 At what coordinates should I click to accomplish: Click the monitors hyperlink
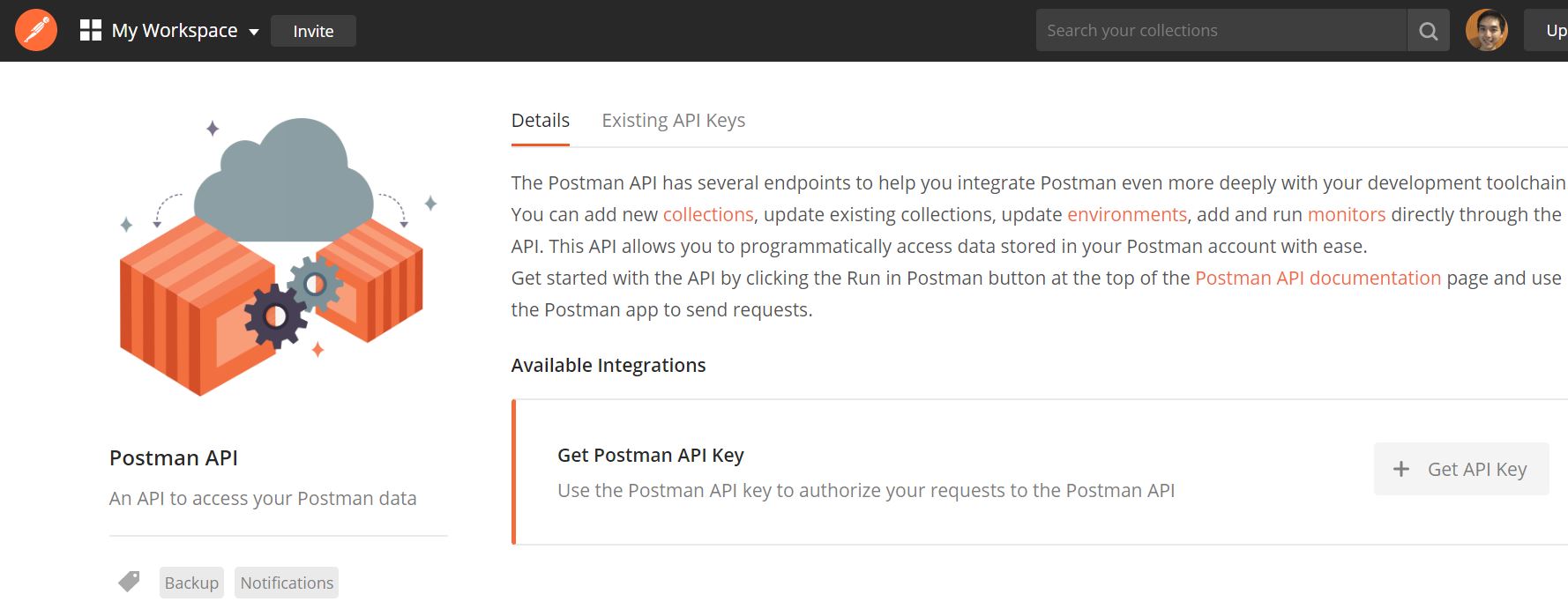point(1346,214)
